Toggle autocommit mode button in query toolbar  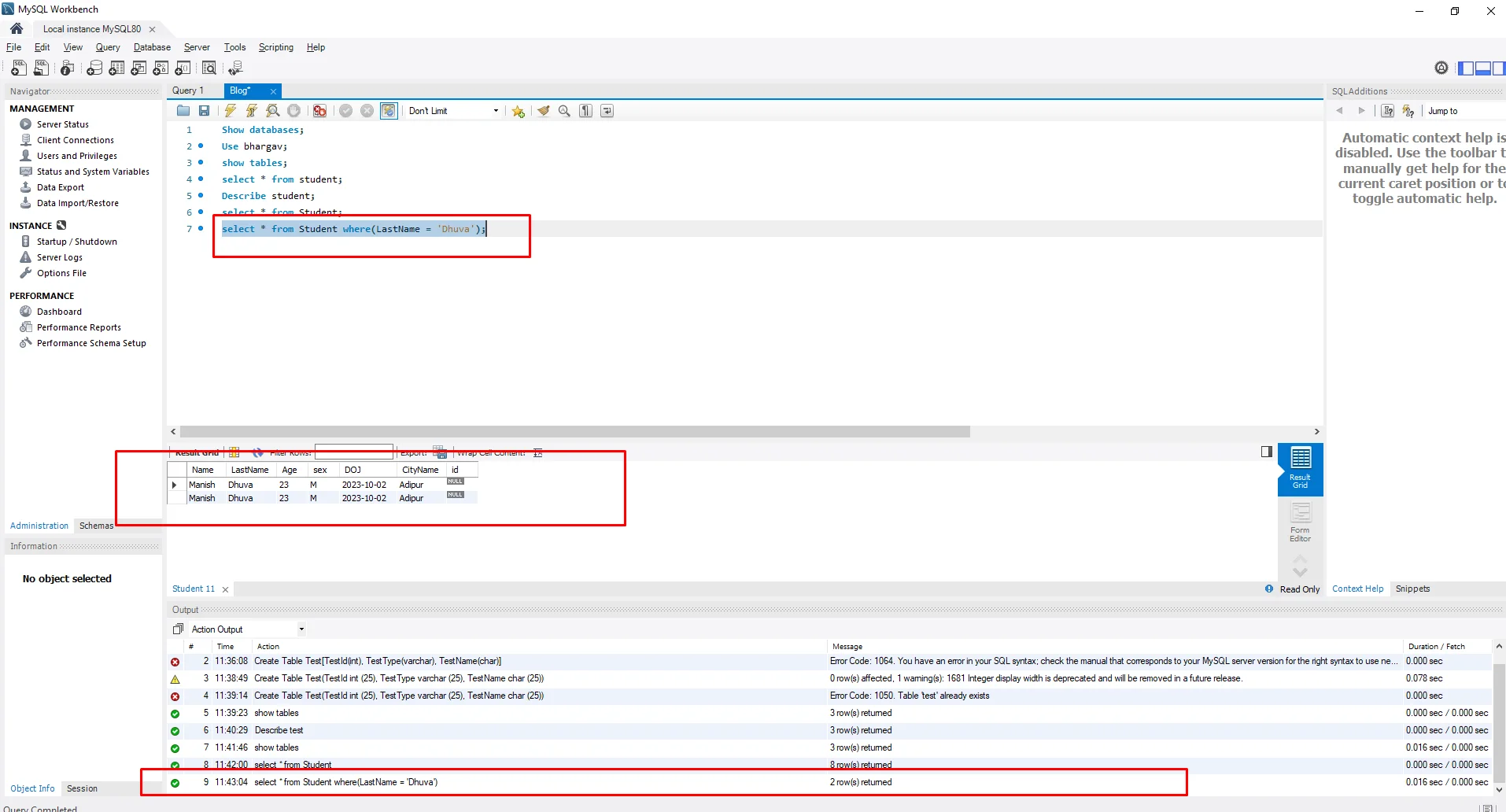[389, 111]
